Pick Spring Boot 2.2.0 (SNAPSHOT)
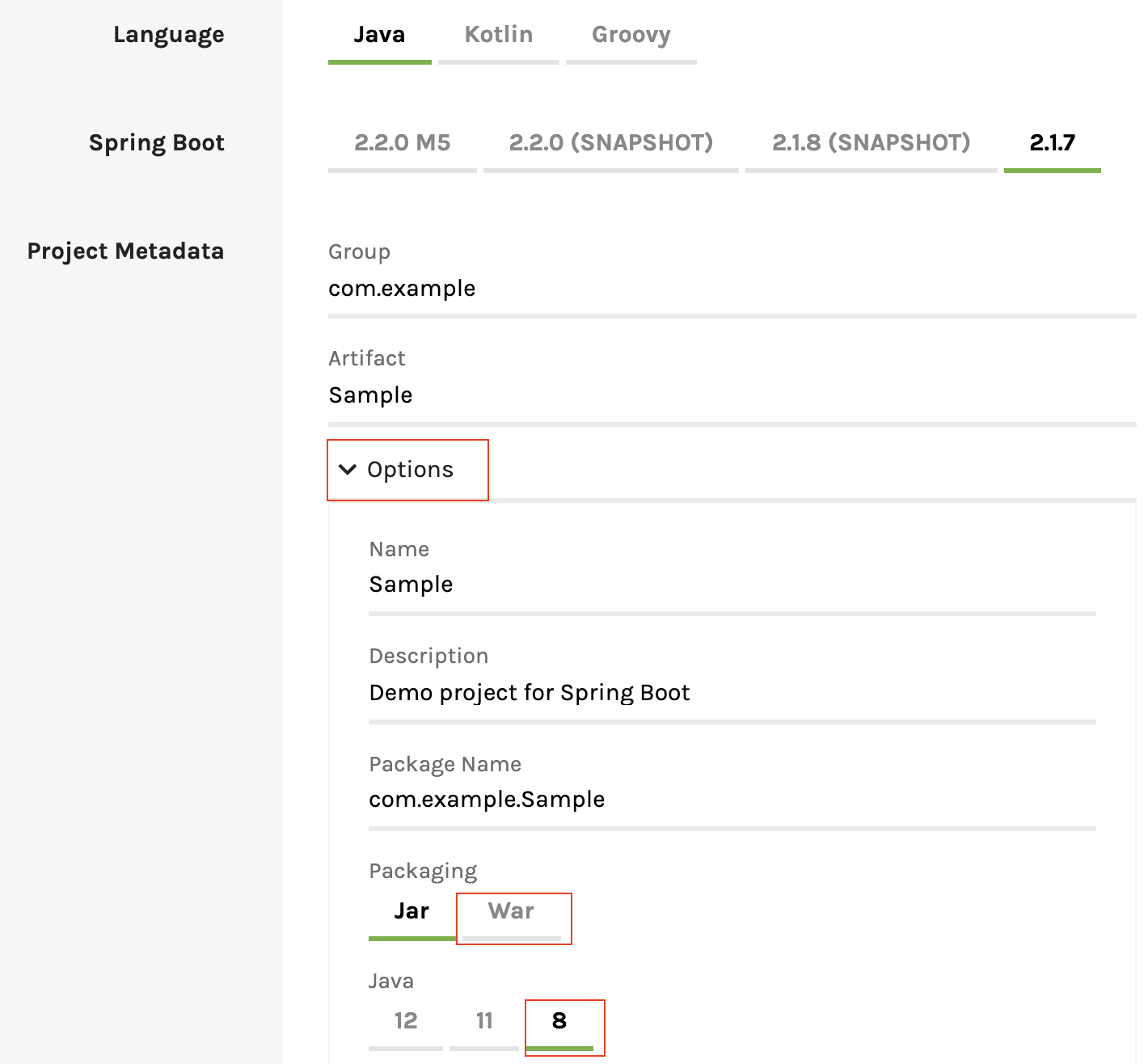The image size is (1148, 1064). (x=610, y=143)
